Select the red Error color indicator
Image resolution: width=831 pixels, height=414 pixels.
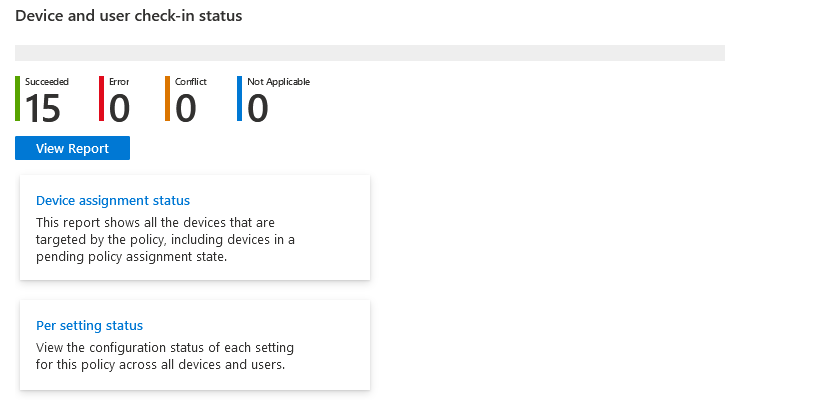(101, 99)
